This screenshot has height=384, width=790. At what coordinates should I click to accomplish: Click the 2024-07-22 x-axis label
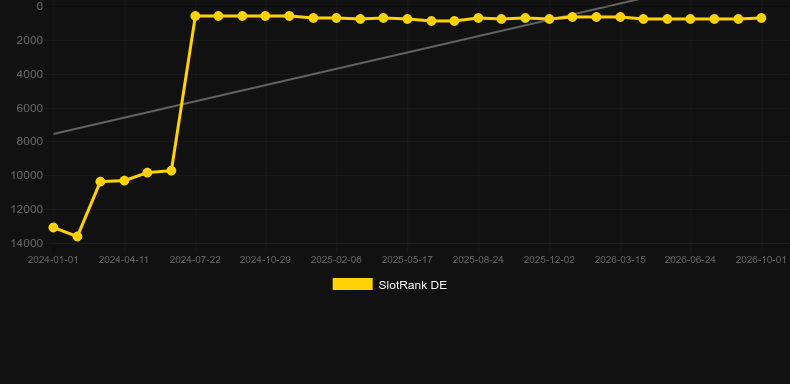coord(195,260)
